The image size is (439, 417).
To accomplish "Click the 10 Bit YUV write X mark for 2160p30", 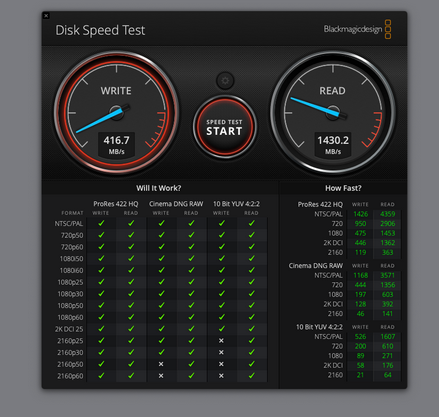I will [221, 352].
